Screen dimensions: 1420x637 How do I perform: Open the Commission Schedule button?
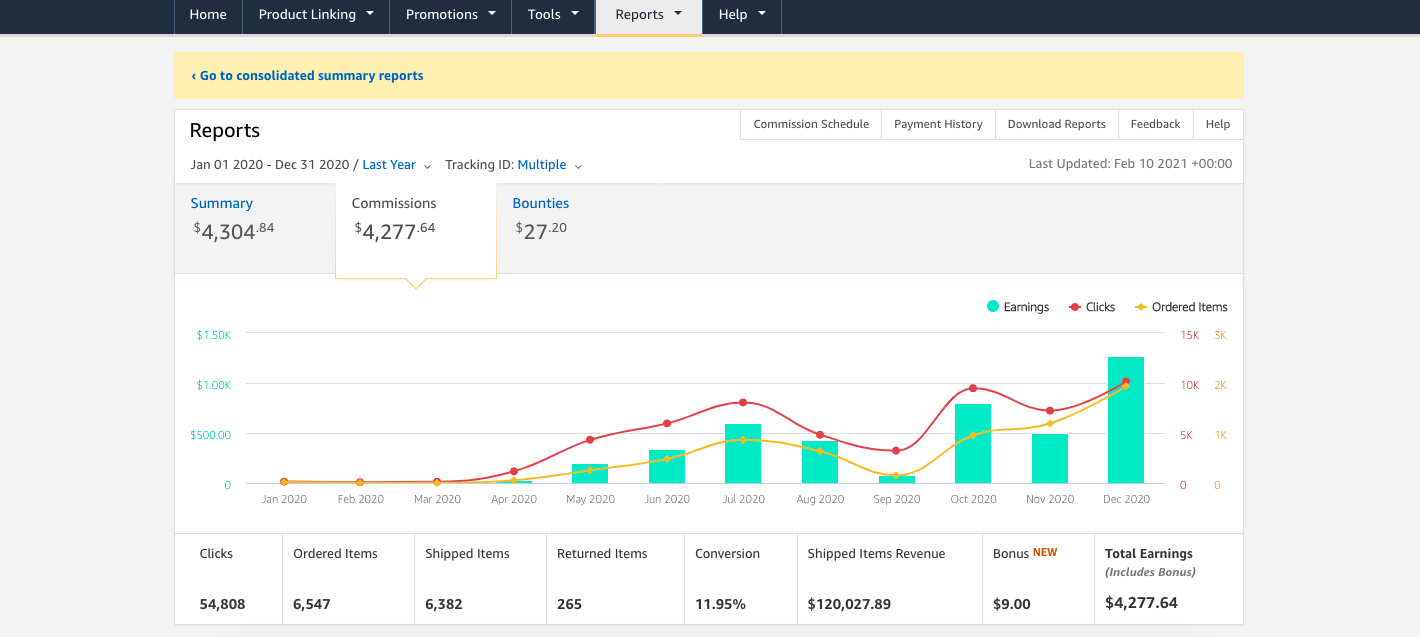[x=811, y=124]
